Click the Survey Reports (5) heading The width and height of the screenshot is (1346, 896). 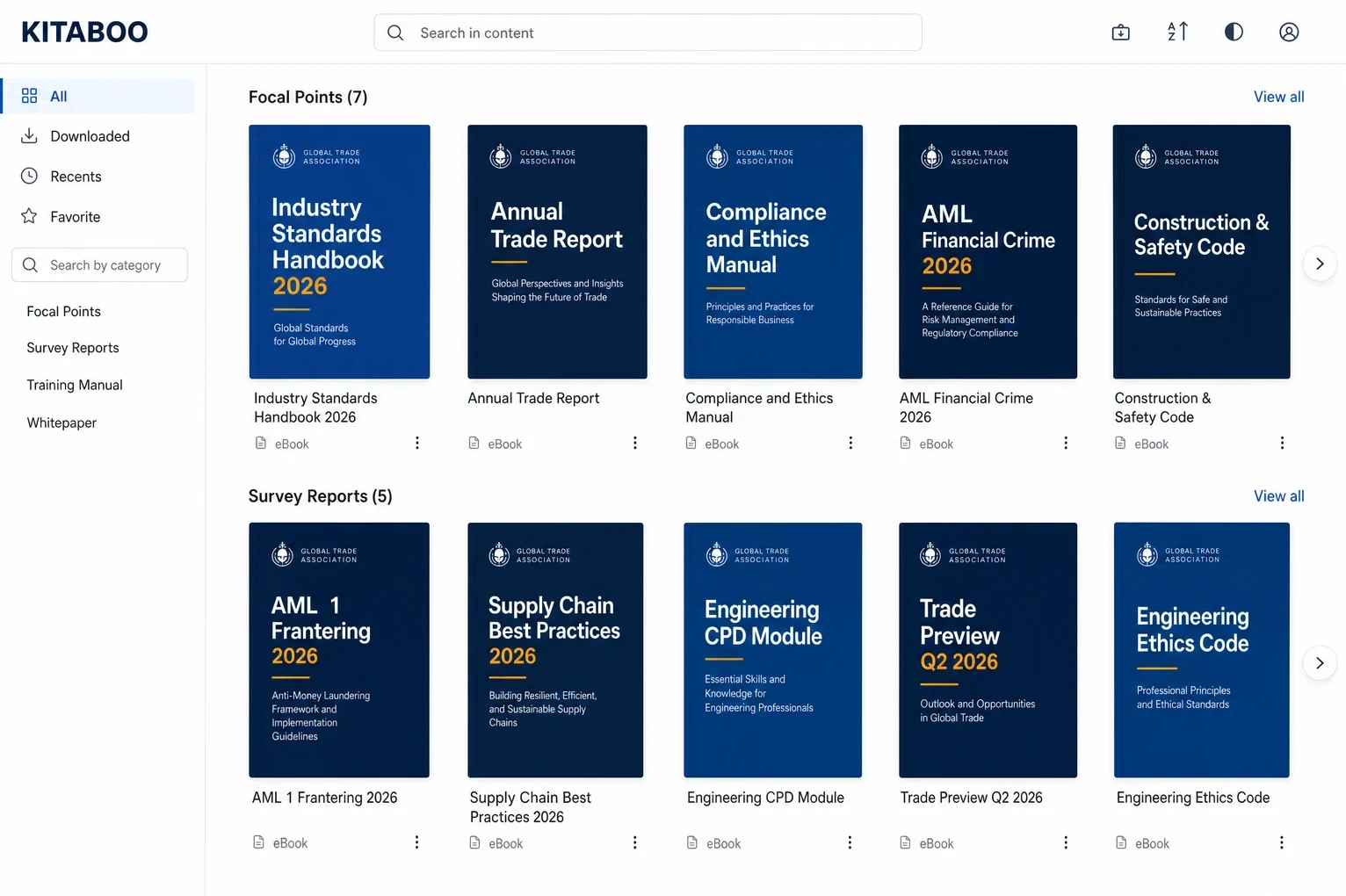[x=320, y=496]
